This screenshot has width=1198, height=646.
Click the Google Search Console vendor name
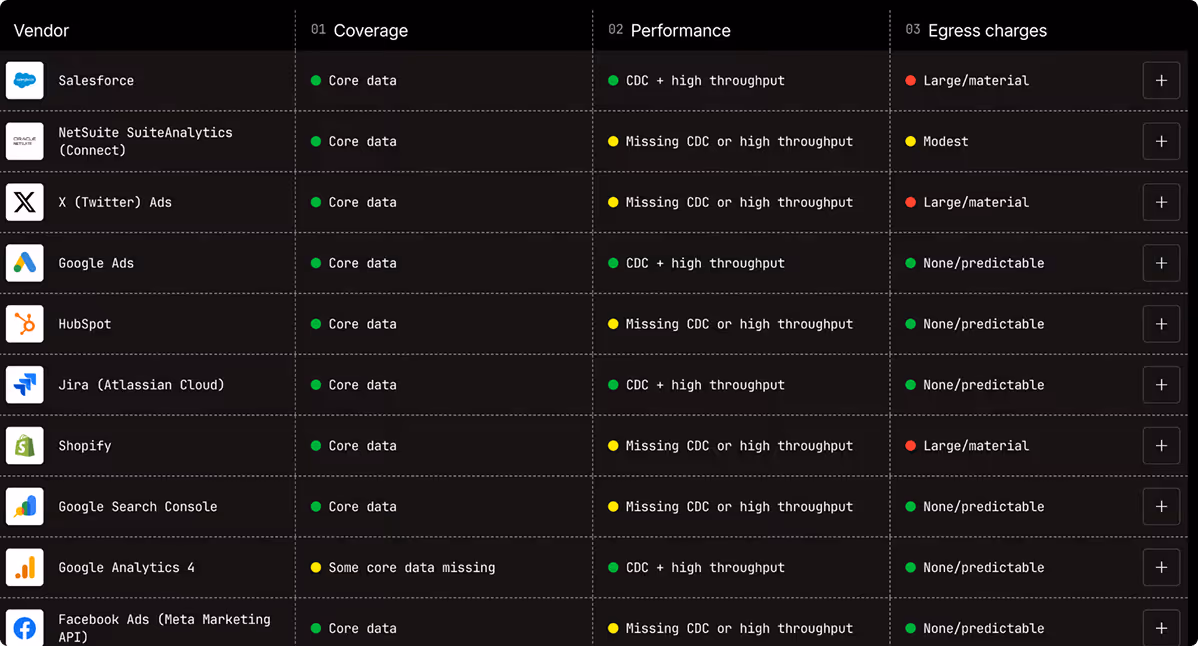click(138, 506)
